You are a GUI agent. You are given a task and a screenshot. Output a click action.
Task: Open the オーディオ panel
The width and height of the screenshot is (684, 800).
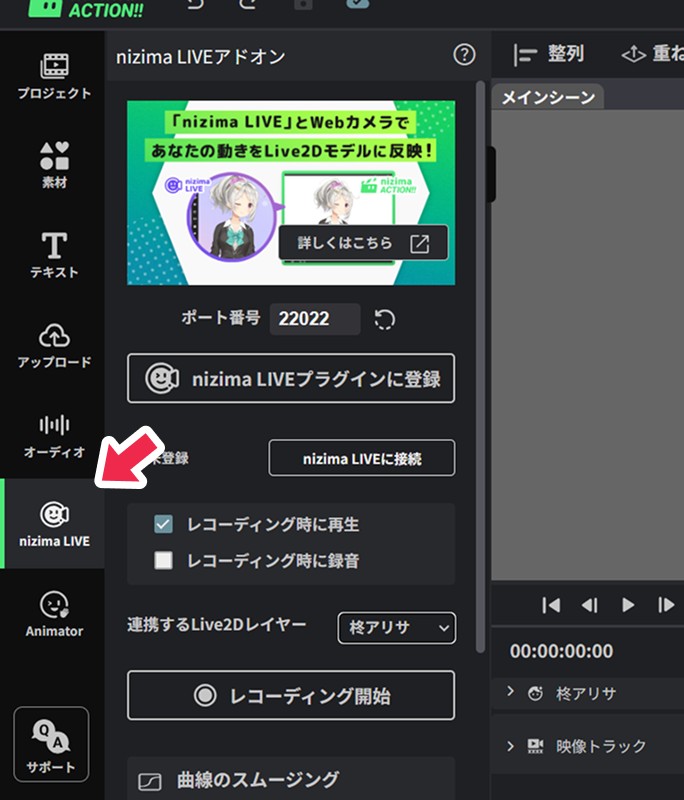tap(53, 435)
